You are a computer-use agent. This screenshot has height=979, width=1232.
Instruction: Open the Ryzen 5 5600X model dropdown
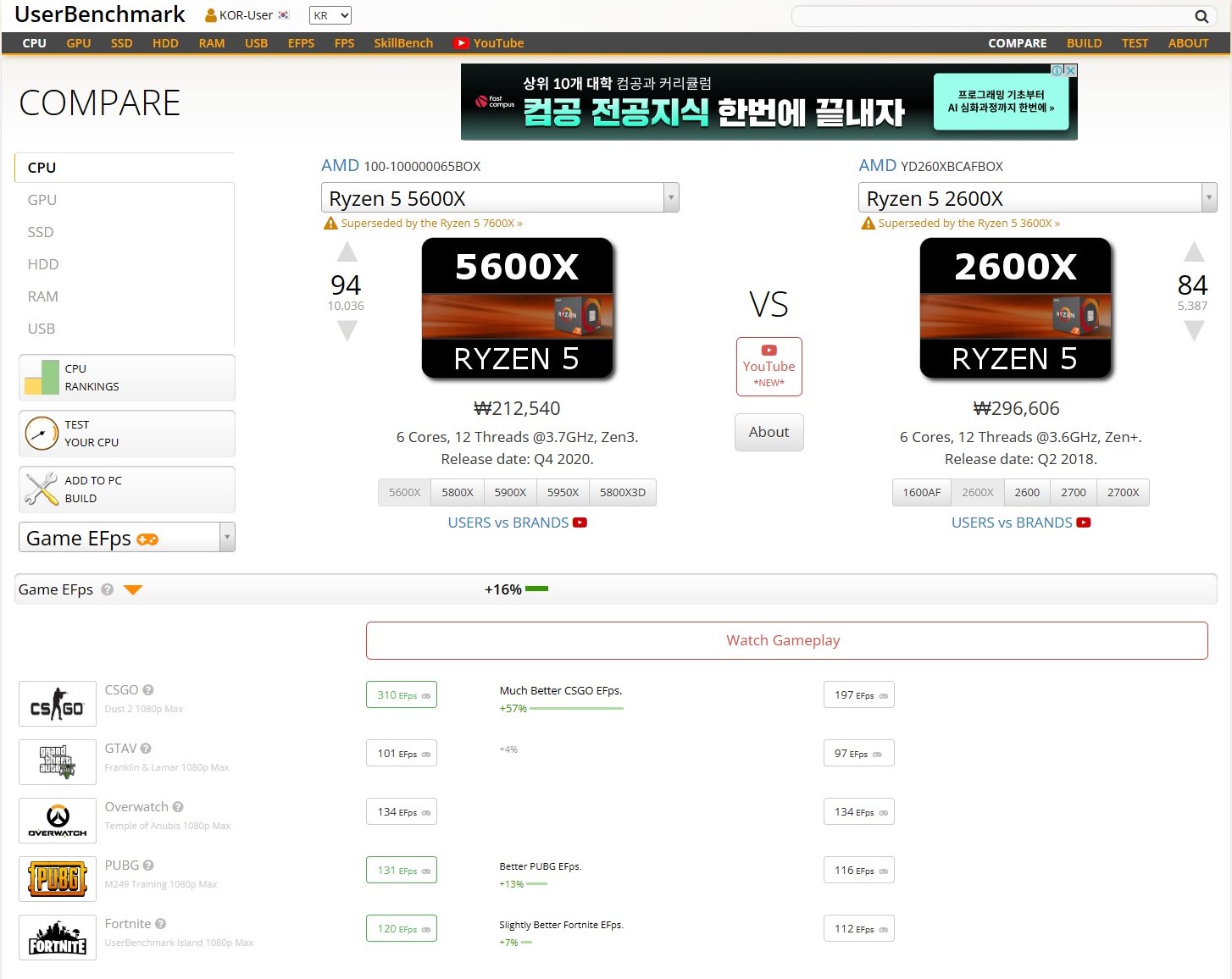[500, 198]
